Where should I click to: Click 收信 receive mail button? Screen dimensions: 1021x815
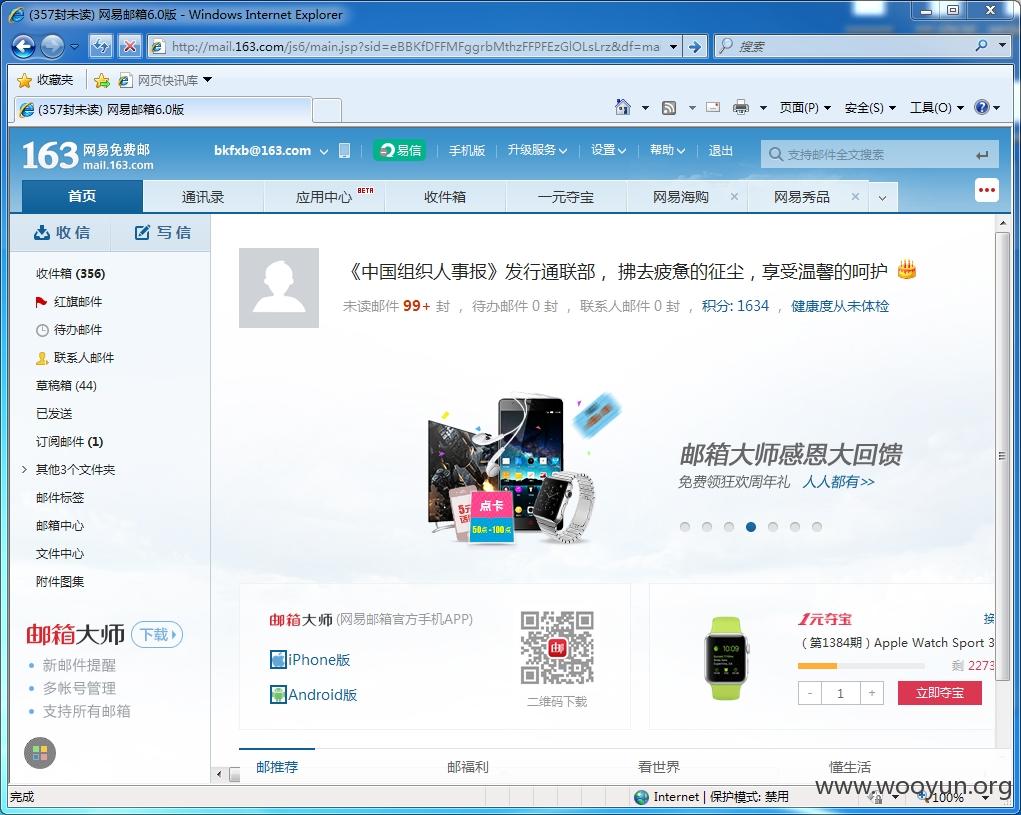(61, 232)
